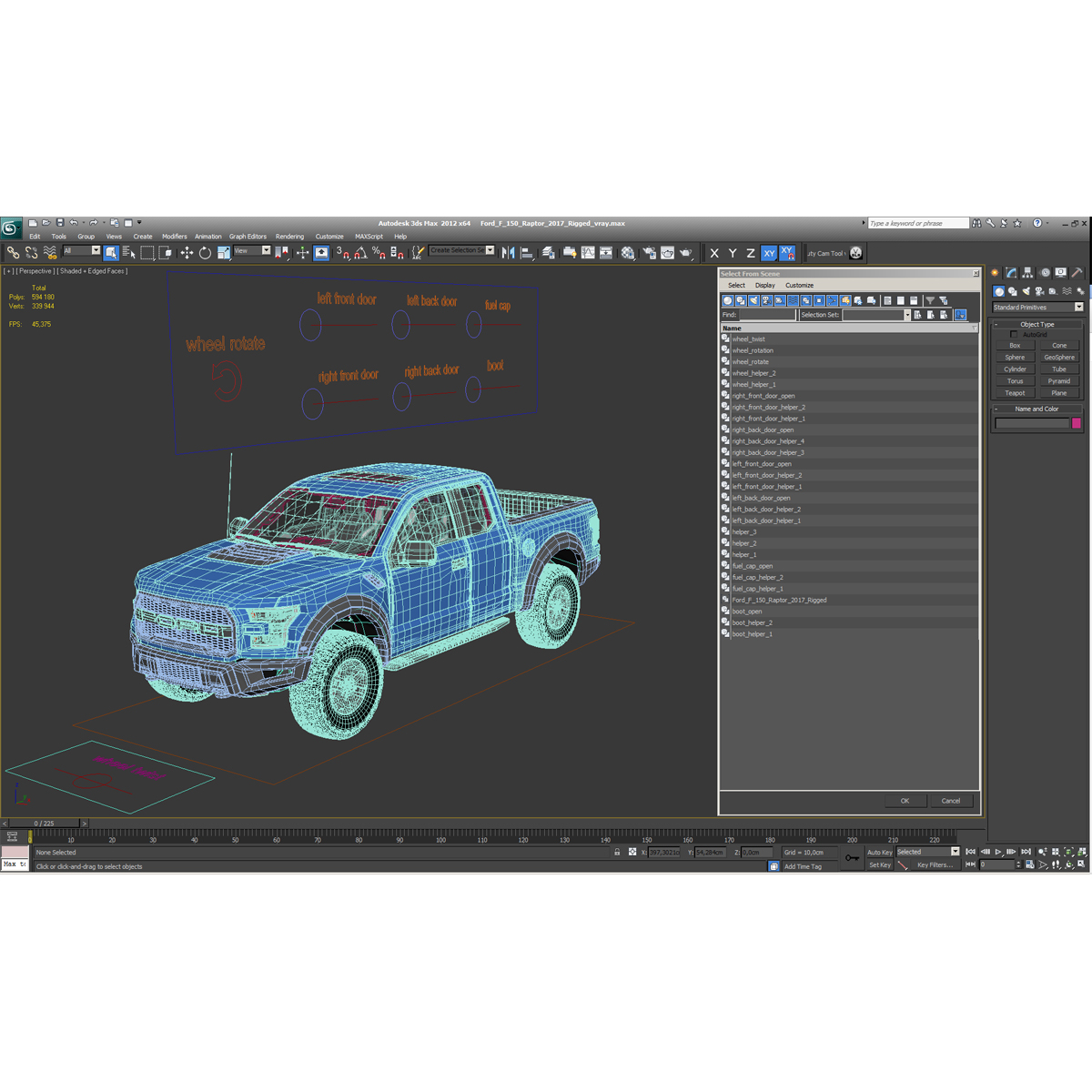The image size is (1092, 1092).
Task: Click the Teapot primitive button
Action: (x=1015, y=393)
